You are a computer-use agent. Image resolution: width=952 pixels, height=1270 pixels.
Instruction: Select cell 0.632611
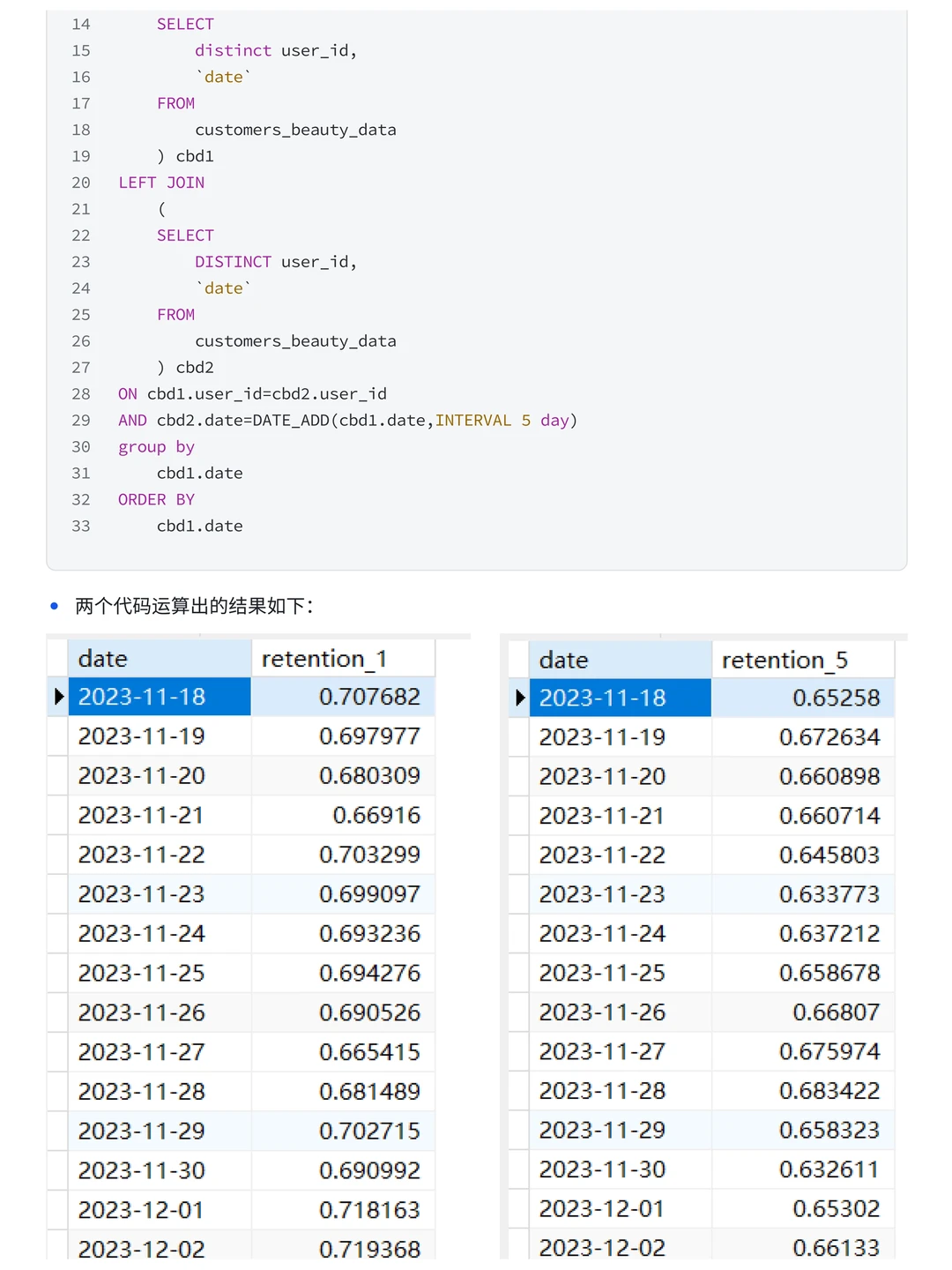pos(803,1169)
